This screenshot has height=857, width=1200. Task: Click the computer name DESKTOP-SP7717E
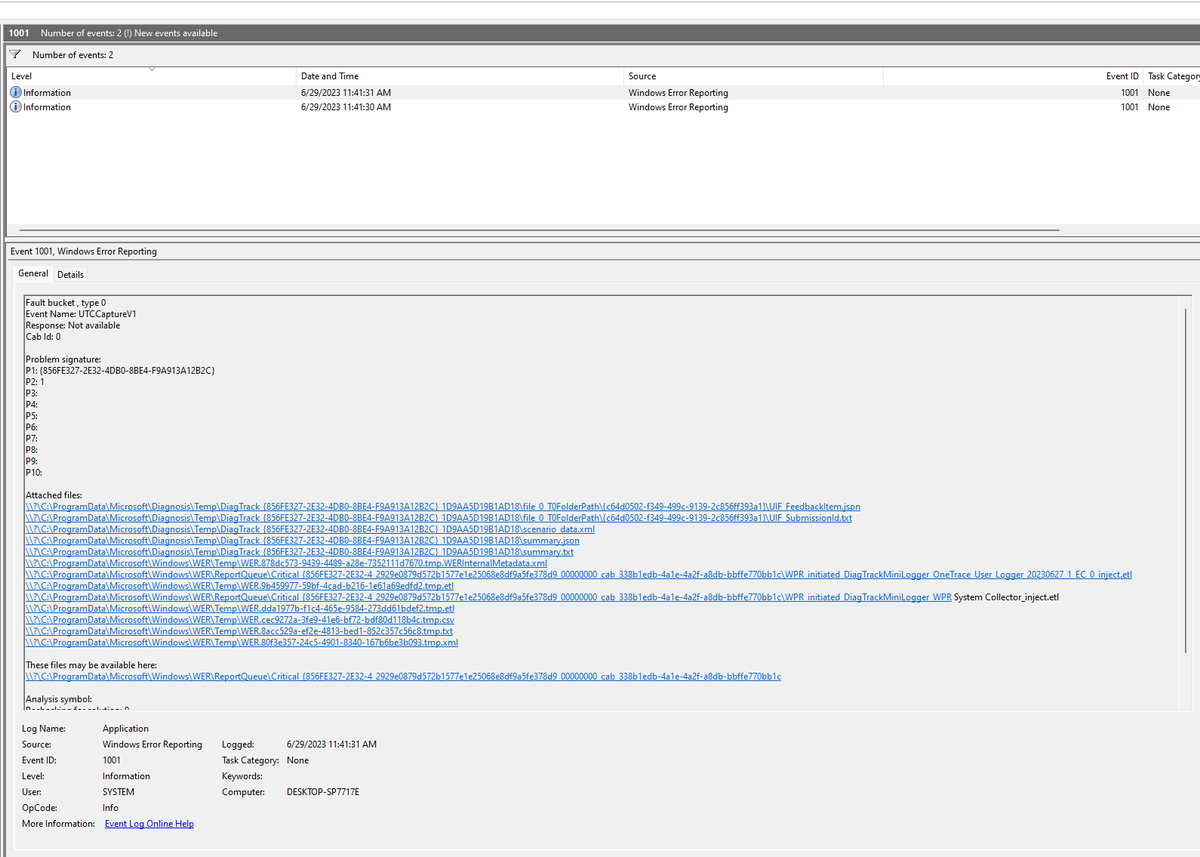tap(322, 792)
